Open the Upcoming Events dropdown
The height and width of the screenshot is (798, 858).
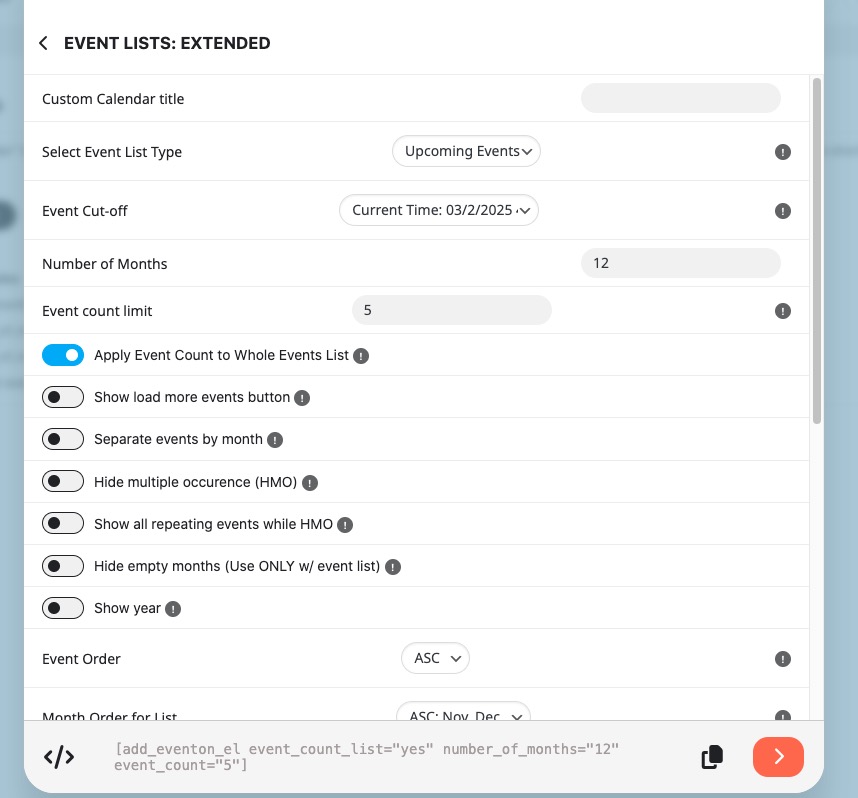pos(466,151)
